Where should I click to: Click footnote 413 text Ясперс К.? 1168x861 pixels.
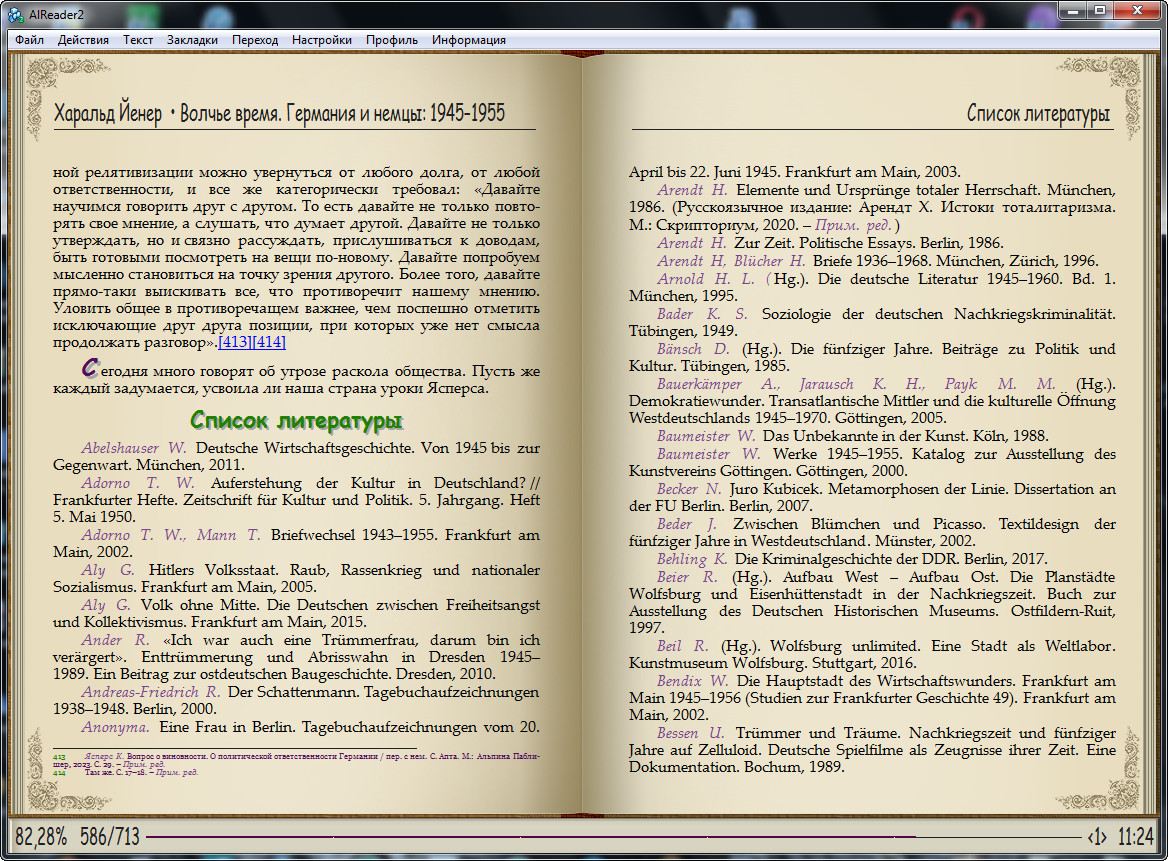pos(104,756)
